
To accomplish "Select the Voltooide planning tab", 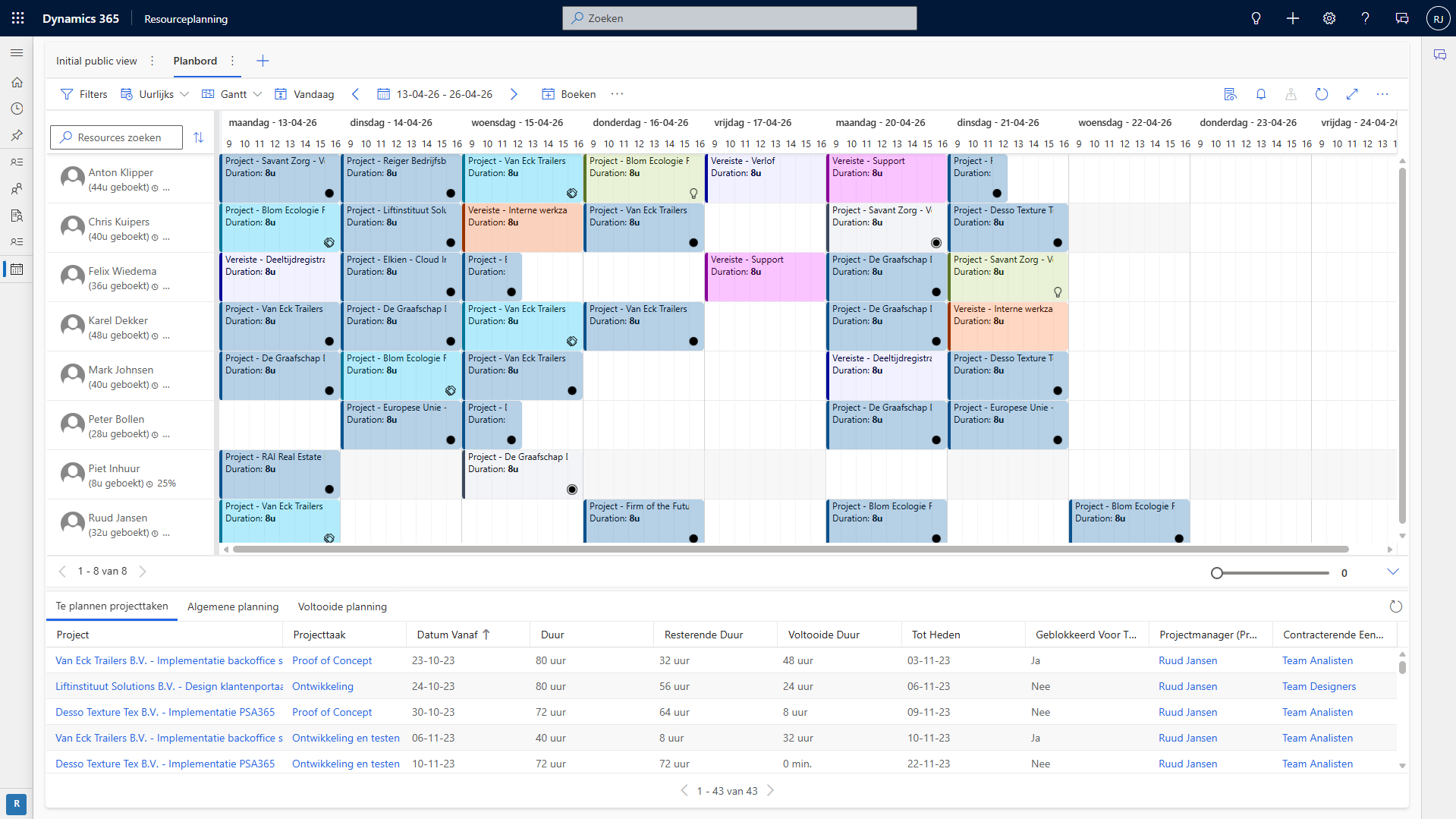I will [342, 606].
